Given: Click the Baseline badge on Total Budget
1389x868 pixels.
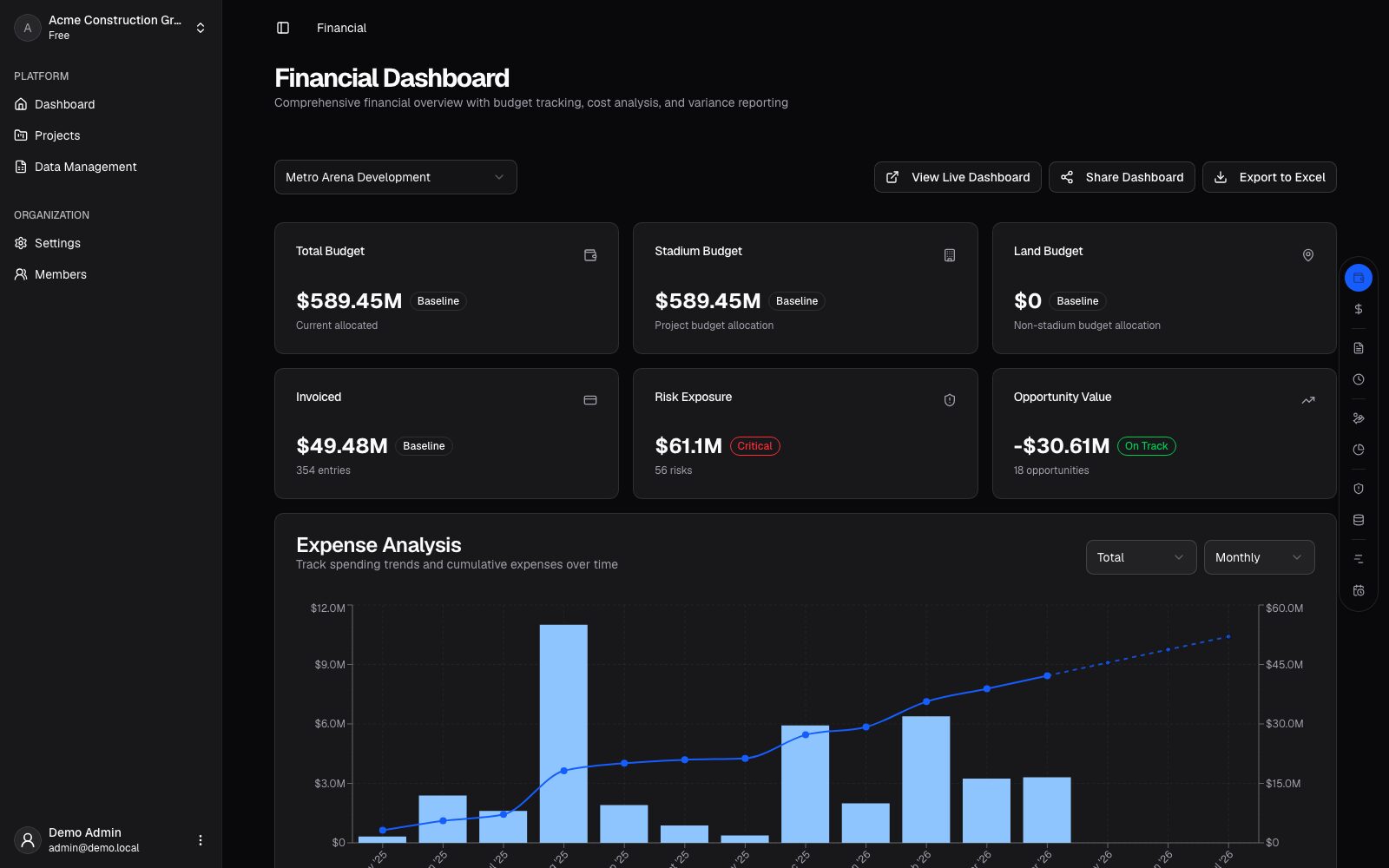Looking at the screenshot, I should (x=438, y=301).
